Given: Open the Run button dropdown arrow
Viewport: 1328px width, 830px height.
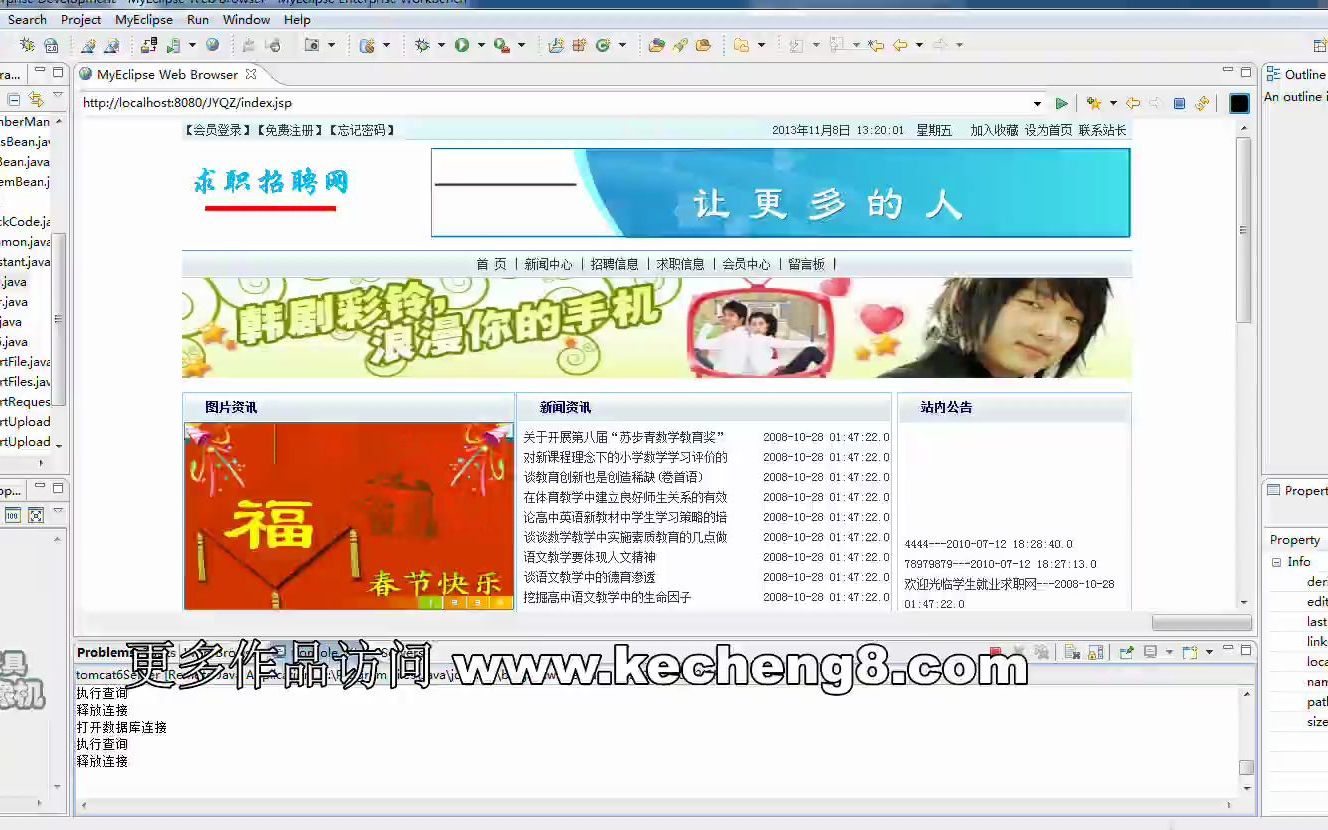Looking at the screenshot, I should pyautogui.click(x=481, y=46).
